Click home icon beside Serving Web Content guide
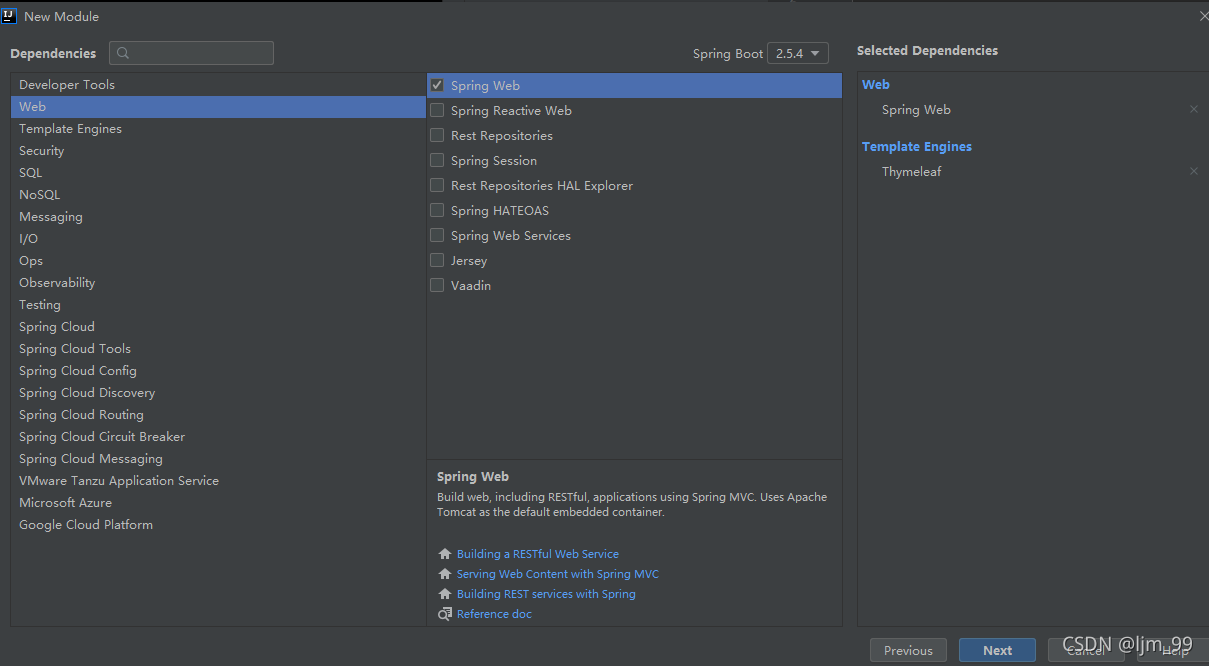Image resolution: width=1209 pixels, height=666 pixels. coord(445,574)
